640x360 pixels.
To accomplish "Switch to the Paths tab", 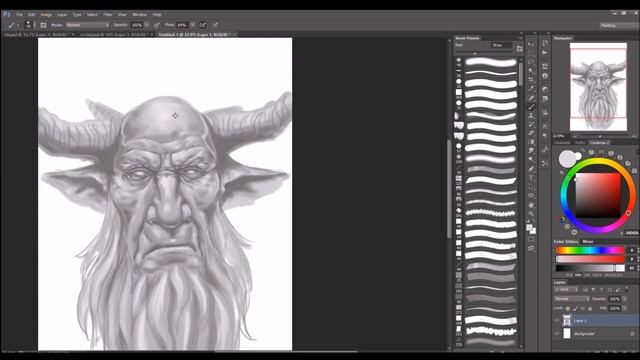I will pos(580,142).
